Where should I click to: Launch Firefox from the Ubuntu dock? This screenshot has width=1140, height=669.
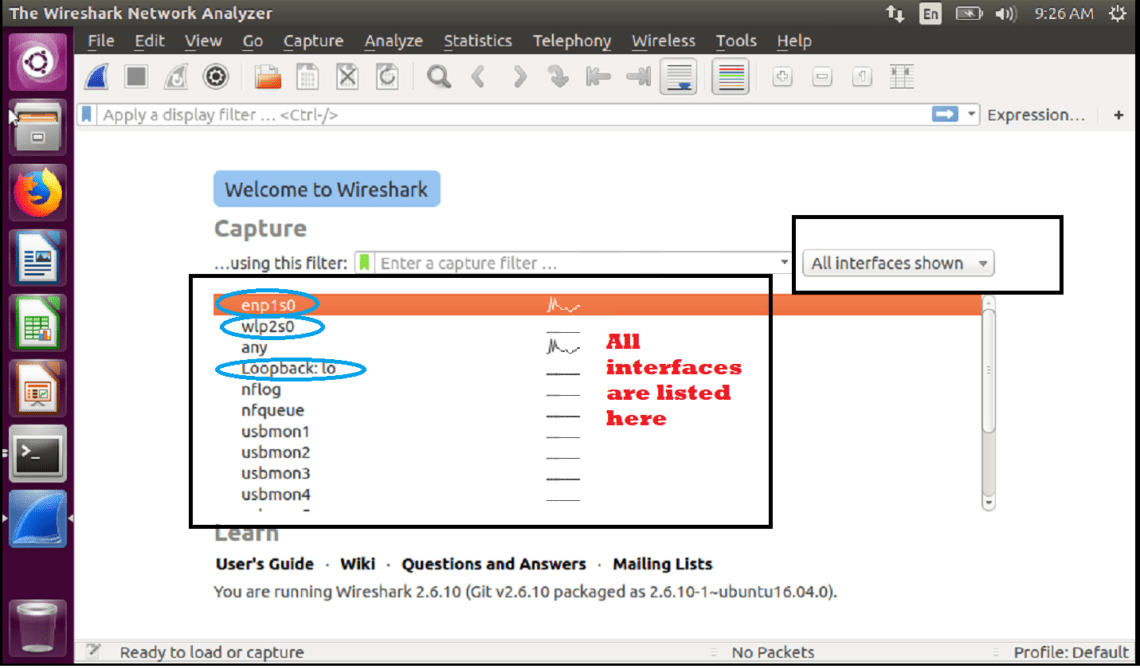pyautogui.click(x=38, y=193)
